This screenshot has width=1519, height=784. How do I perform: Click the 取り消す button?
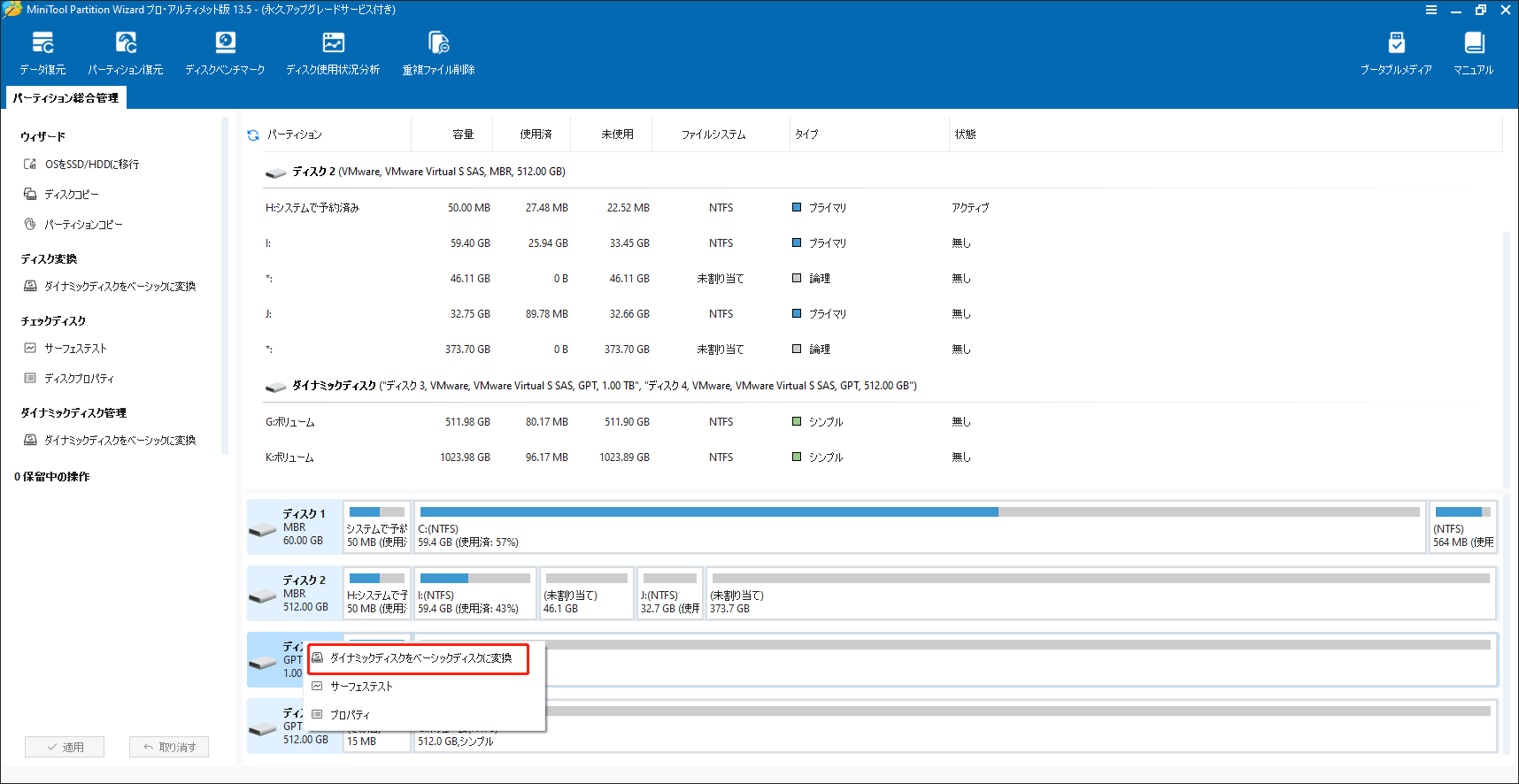coord(169,747)
